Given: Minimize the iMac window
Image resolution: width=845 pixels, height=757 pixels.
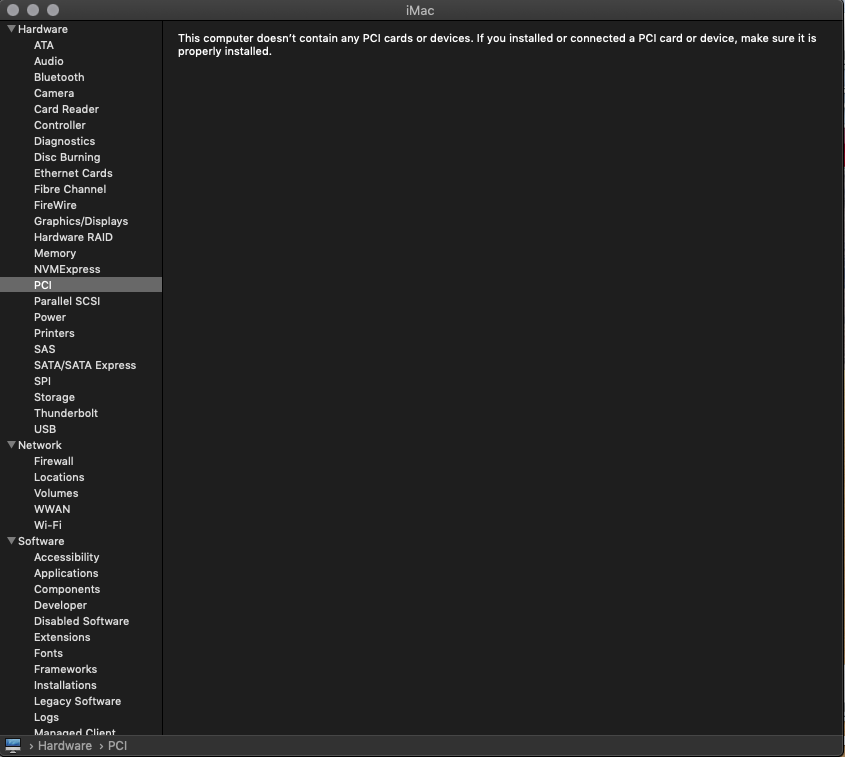Looking at the screenshot, I should coord(33,10).
